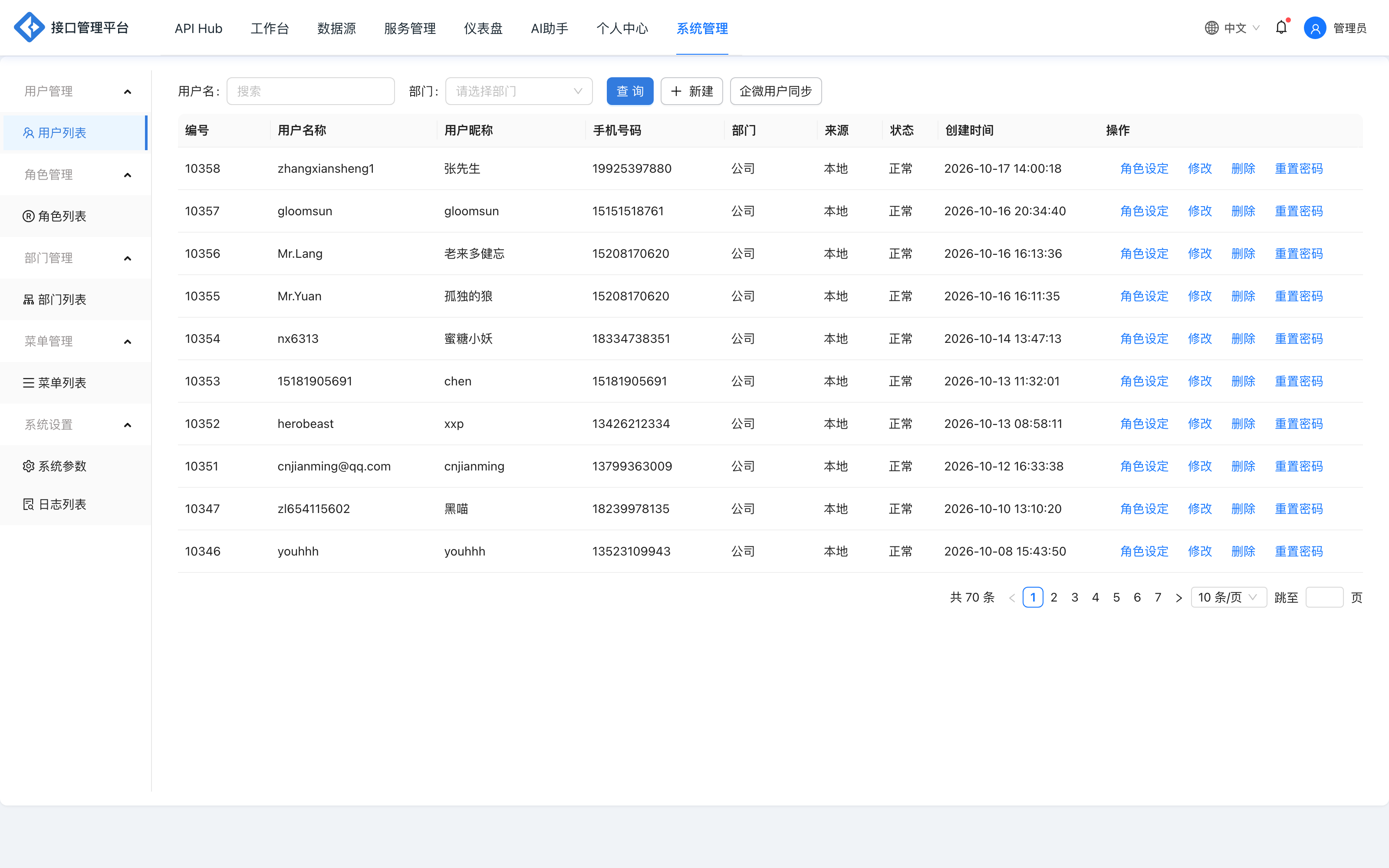Go to next page with the right arrow
The image size is (1389, 868).
[1178, 598]
